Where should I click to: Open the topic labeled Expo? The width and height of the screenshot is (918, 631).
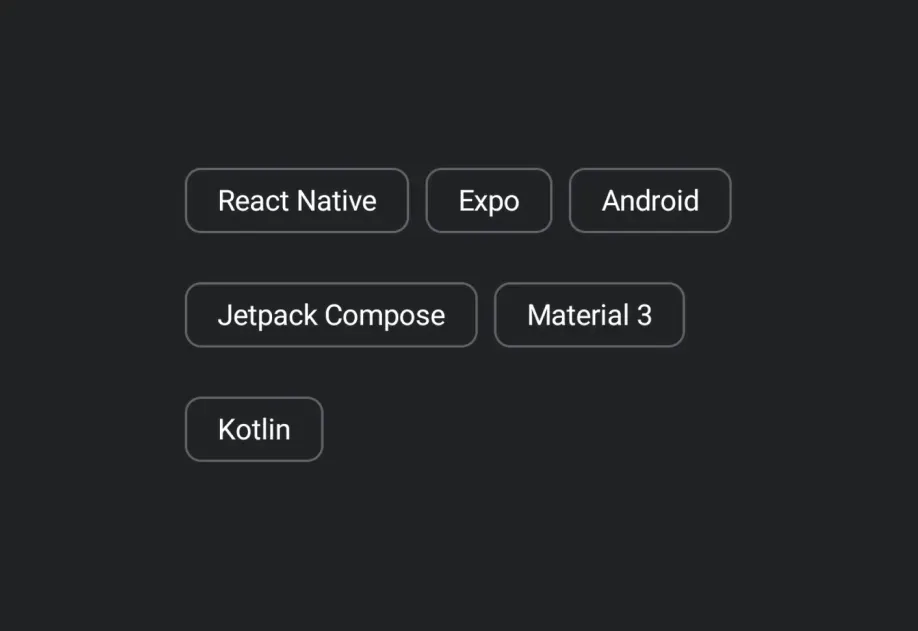coord(489,201)
